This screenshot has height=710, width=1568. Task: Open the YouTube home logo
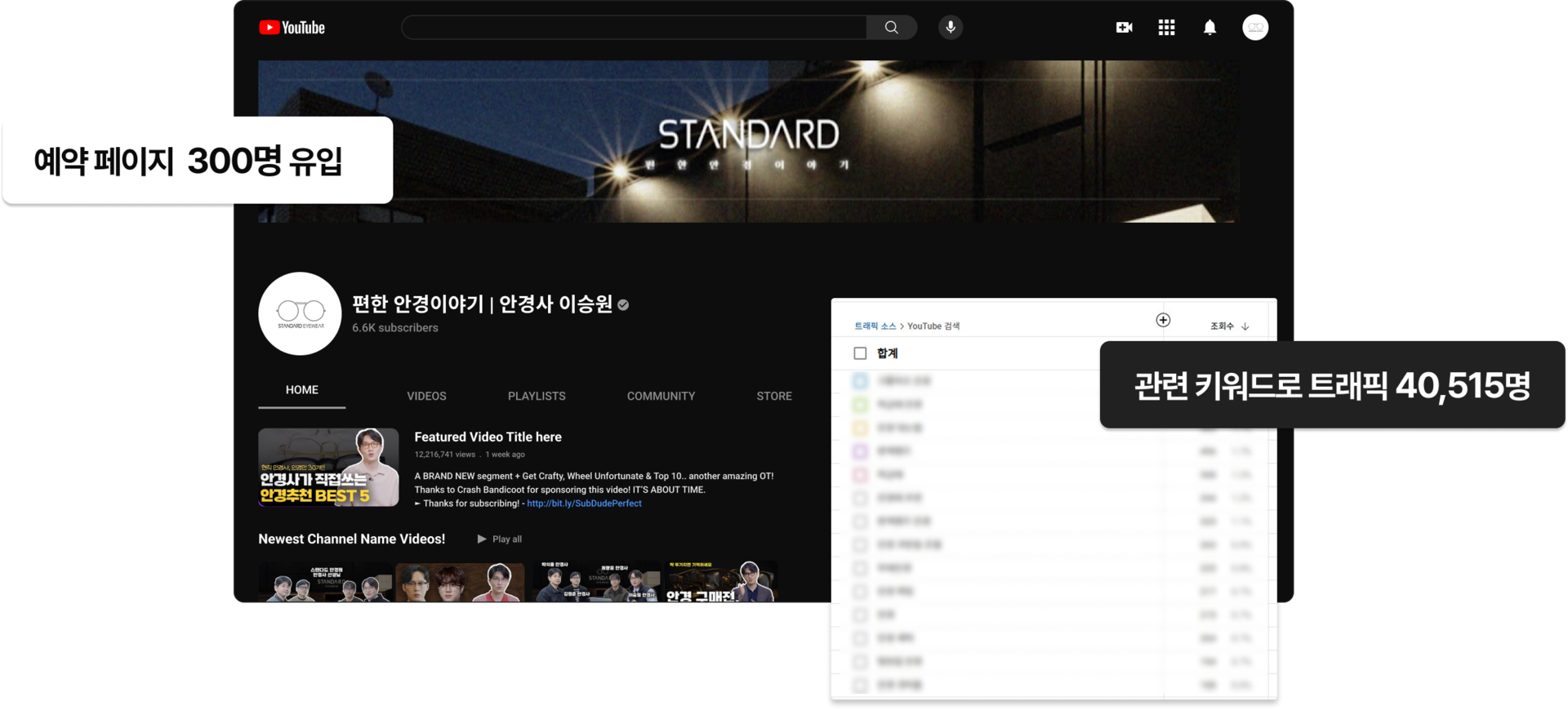(292, 28)
